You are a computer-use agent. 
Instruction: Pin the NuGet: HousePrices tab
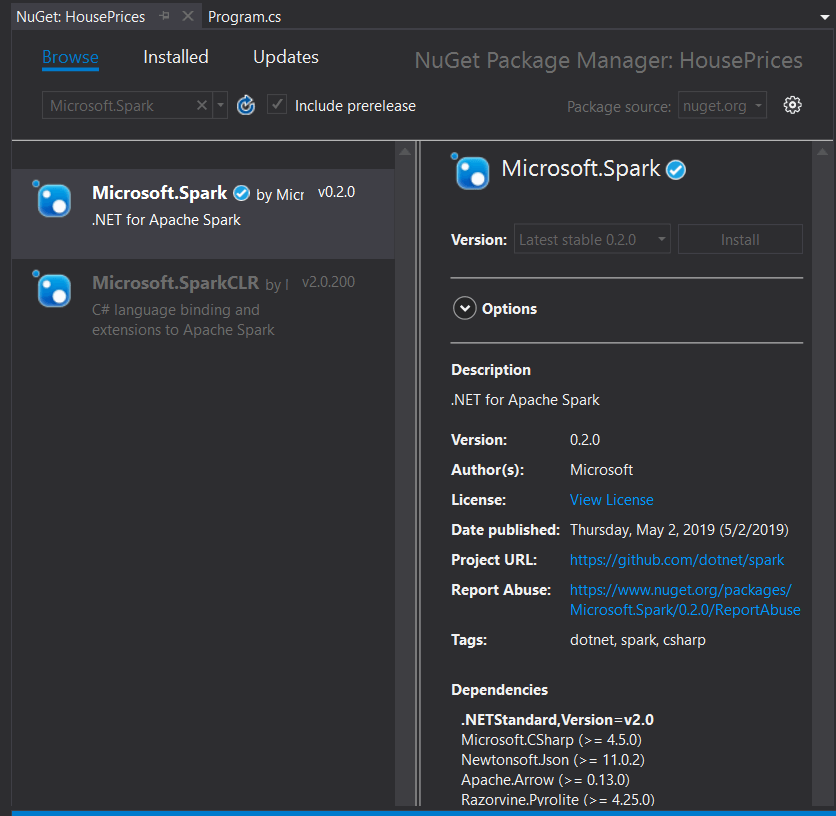(165, 16)
